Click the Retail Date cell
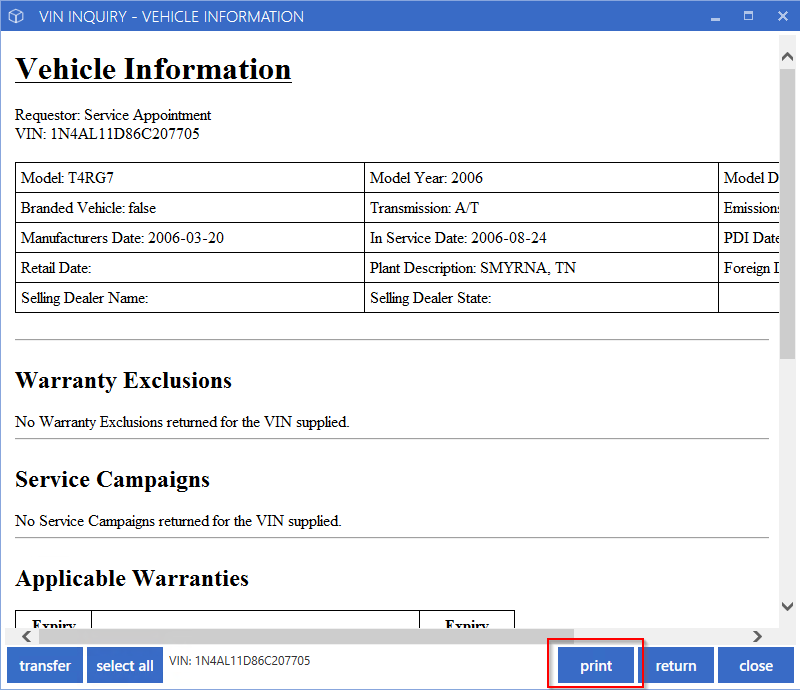Screen dimensions: 800x690 click(x=190, y=268)
